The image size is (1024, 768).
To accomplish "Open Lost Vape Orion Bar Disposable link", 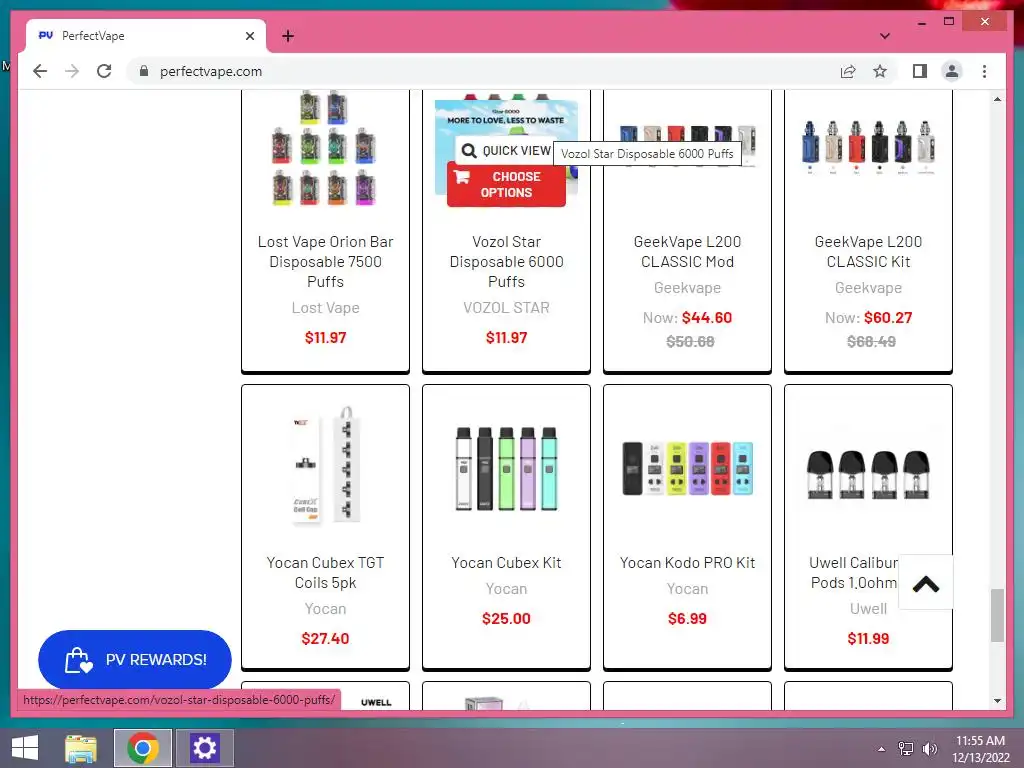I will pos(325,261).
